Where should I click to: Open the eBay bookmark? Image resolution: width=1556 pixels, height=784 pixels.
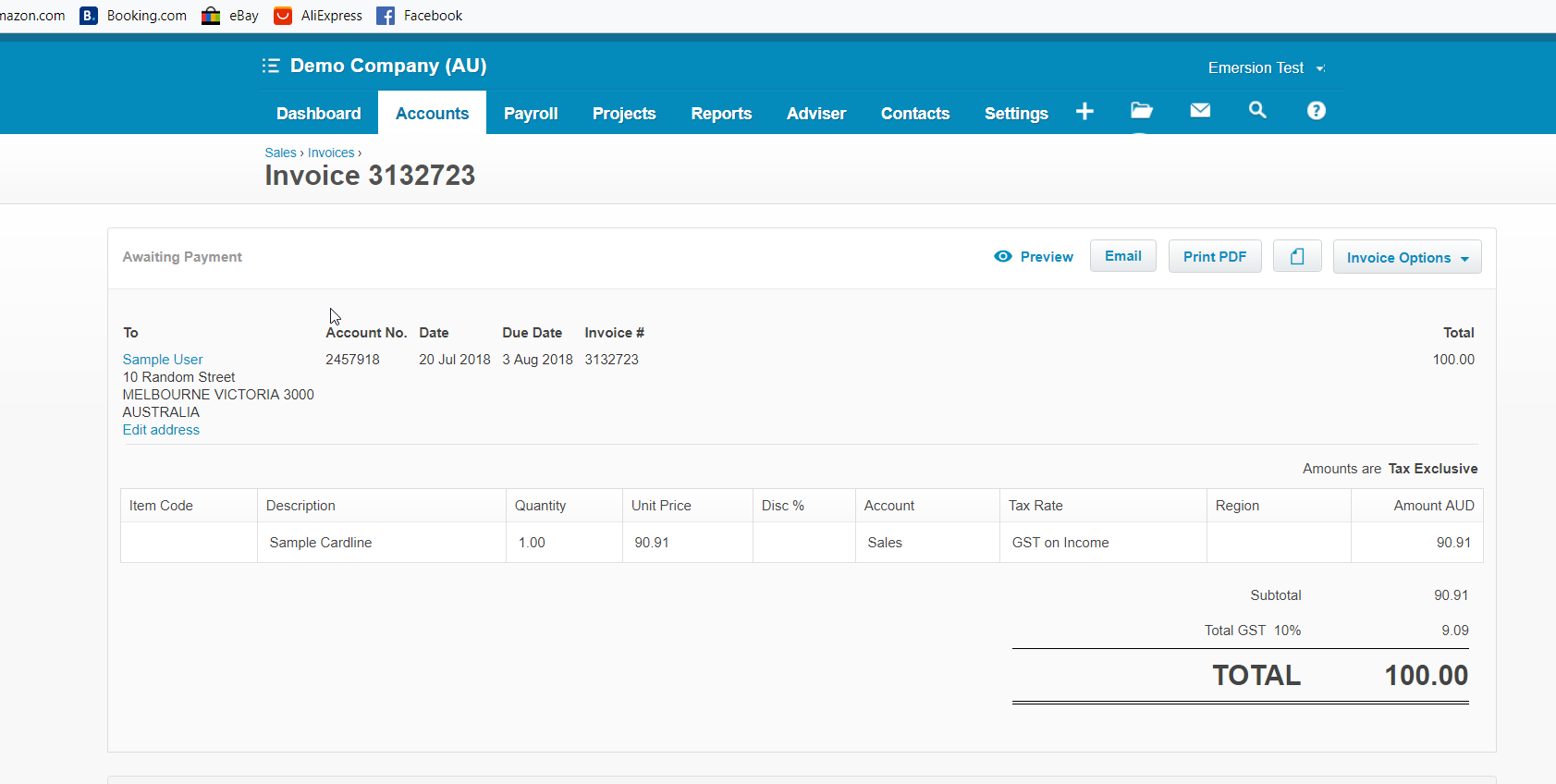point(231,16)
